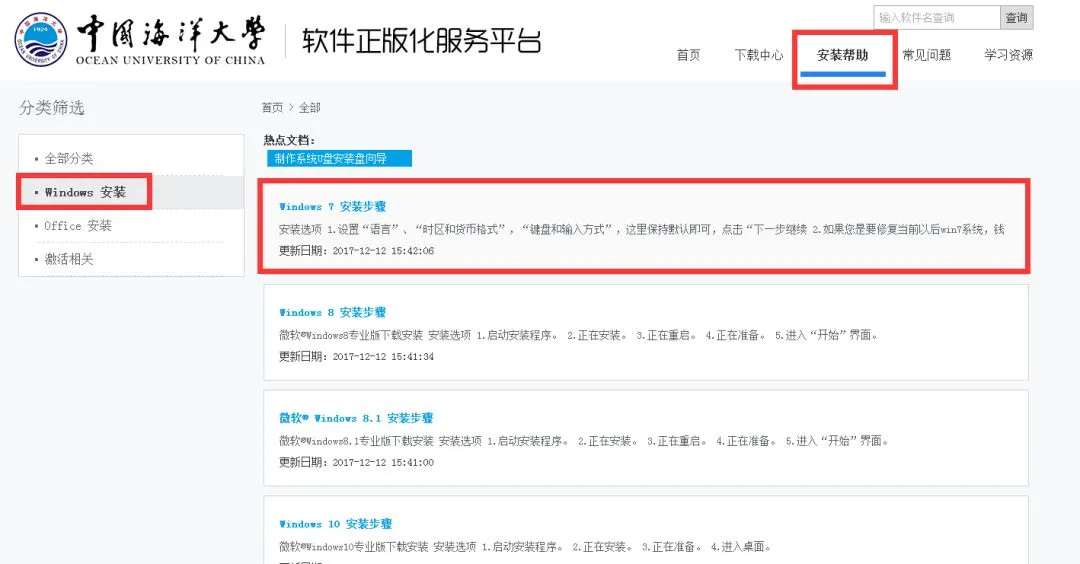Open the 首页 navigation tab
The image size is (1080, 564).
pyautogui.click(x=688, y=55)
